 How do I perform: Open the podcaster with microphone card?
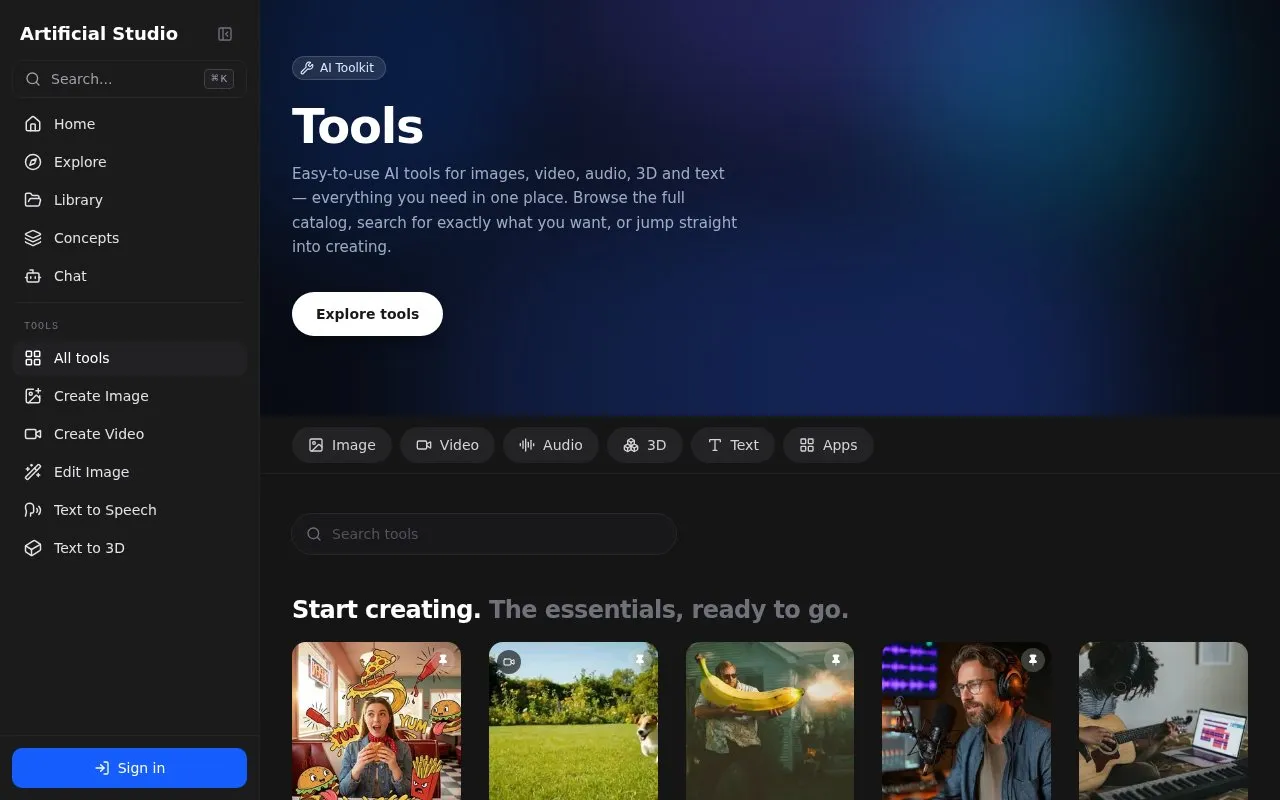966,721
